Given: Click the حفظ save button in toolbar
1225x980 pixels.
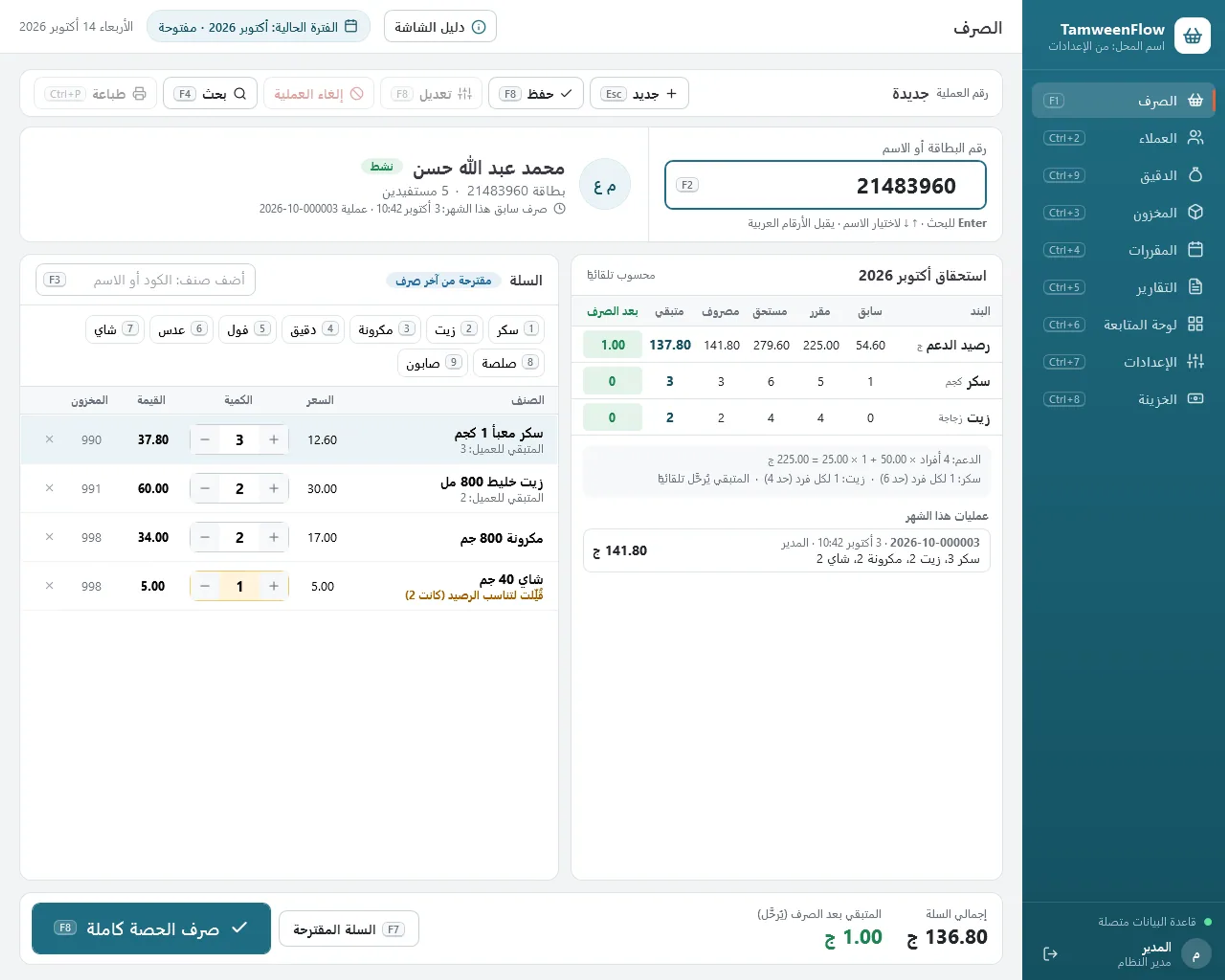Looking at the screenshot, I should click(536, 93).
